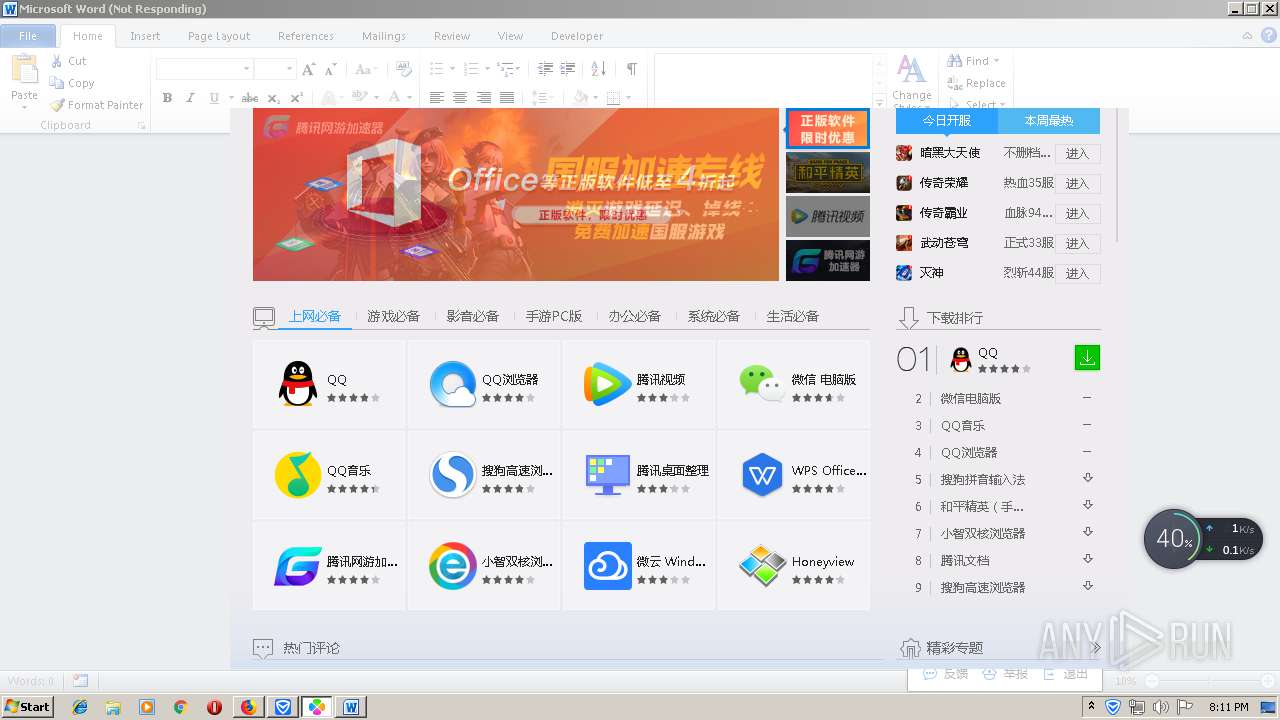This screenshot has height=720, width=1280.
Task: Toggle Italic formatting
Action: click(190, 98)
